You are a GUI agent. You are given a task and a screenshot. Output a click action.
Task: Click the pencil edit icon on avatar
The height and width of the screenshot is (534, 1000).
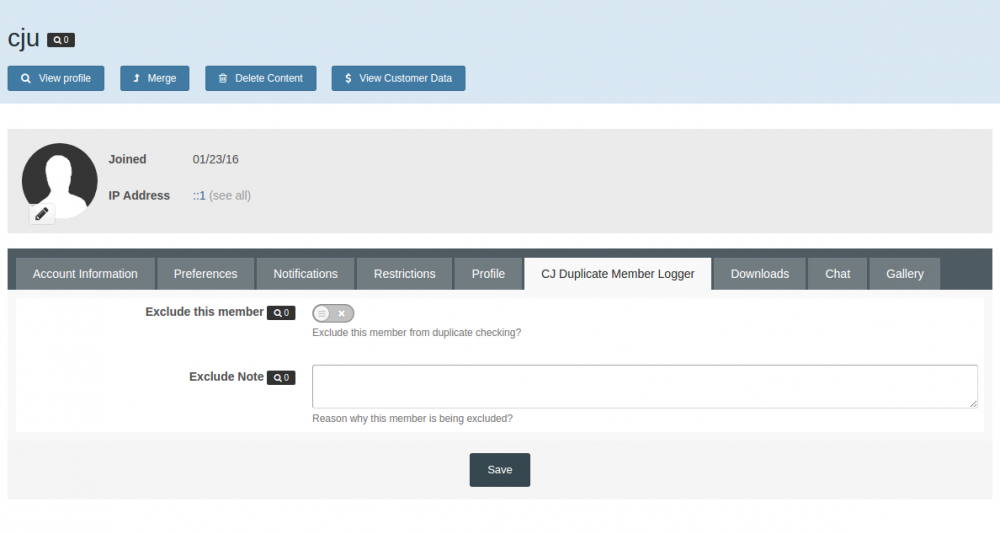[x=41, y=213]
